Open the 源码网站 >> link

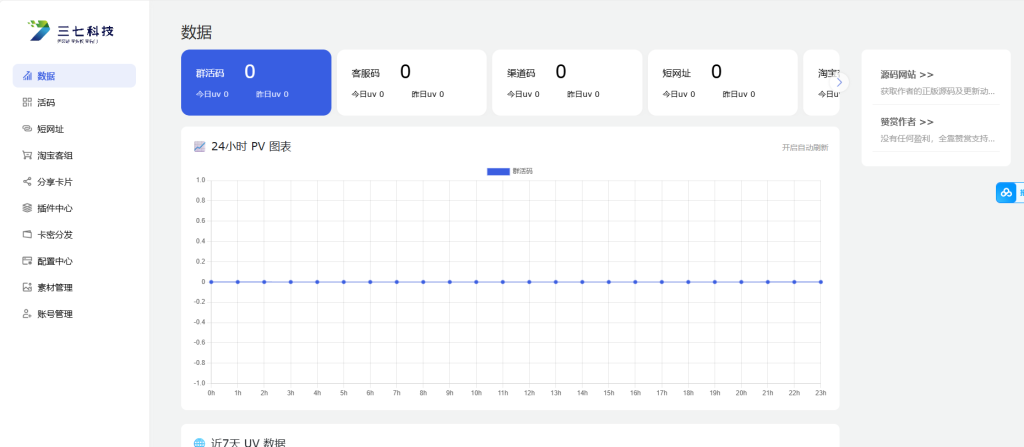(x=907, y=74)
